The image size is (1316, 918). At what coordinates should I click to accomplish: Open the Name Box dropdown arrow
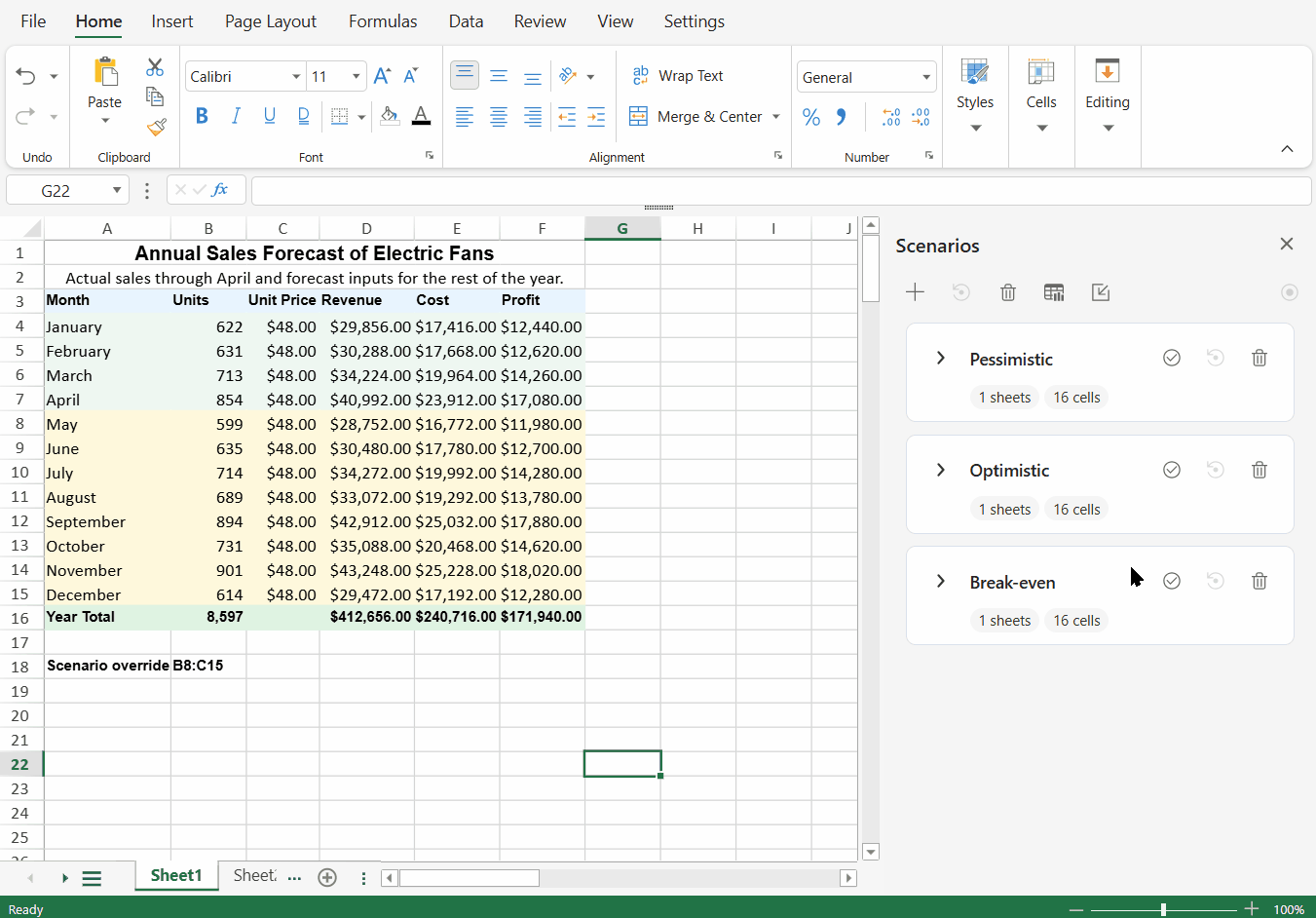click(x=117, y=190)
